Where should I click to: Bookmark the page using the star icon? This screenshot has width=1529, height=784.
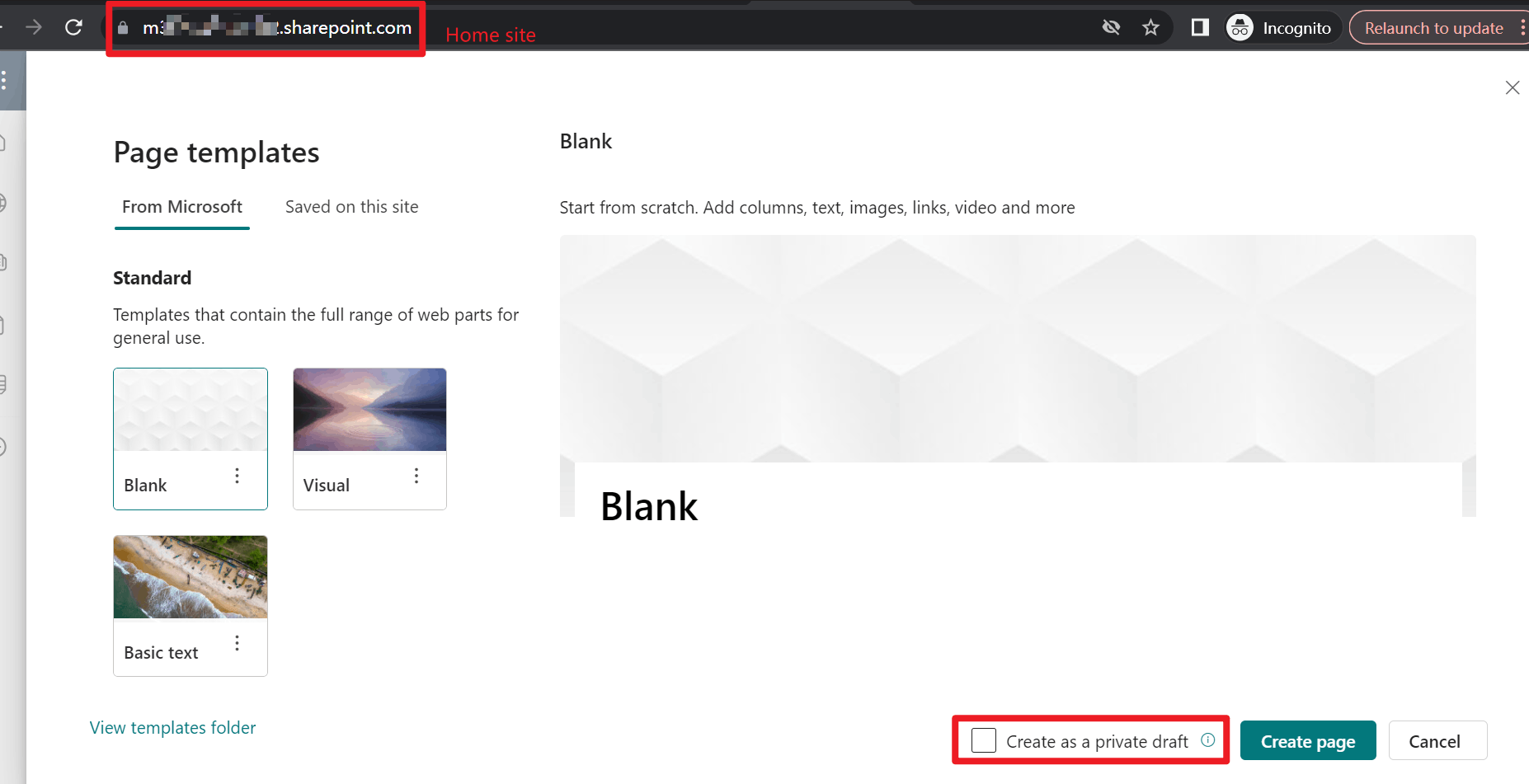[1150, 26]
